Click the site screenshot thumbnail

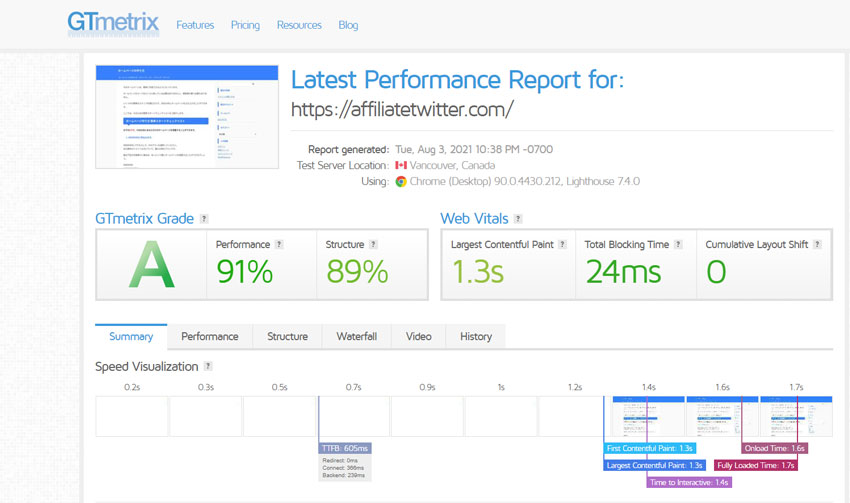(187, 117)
